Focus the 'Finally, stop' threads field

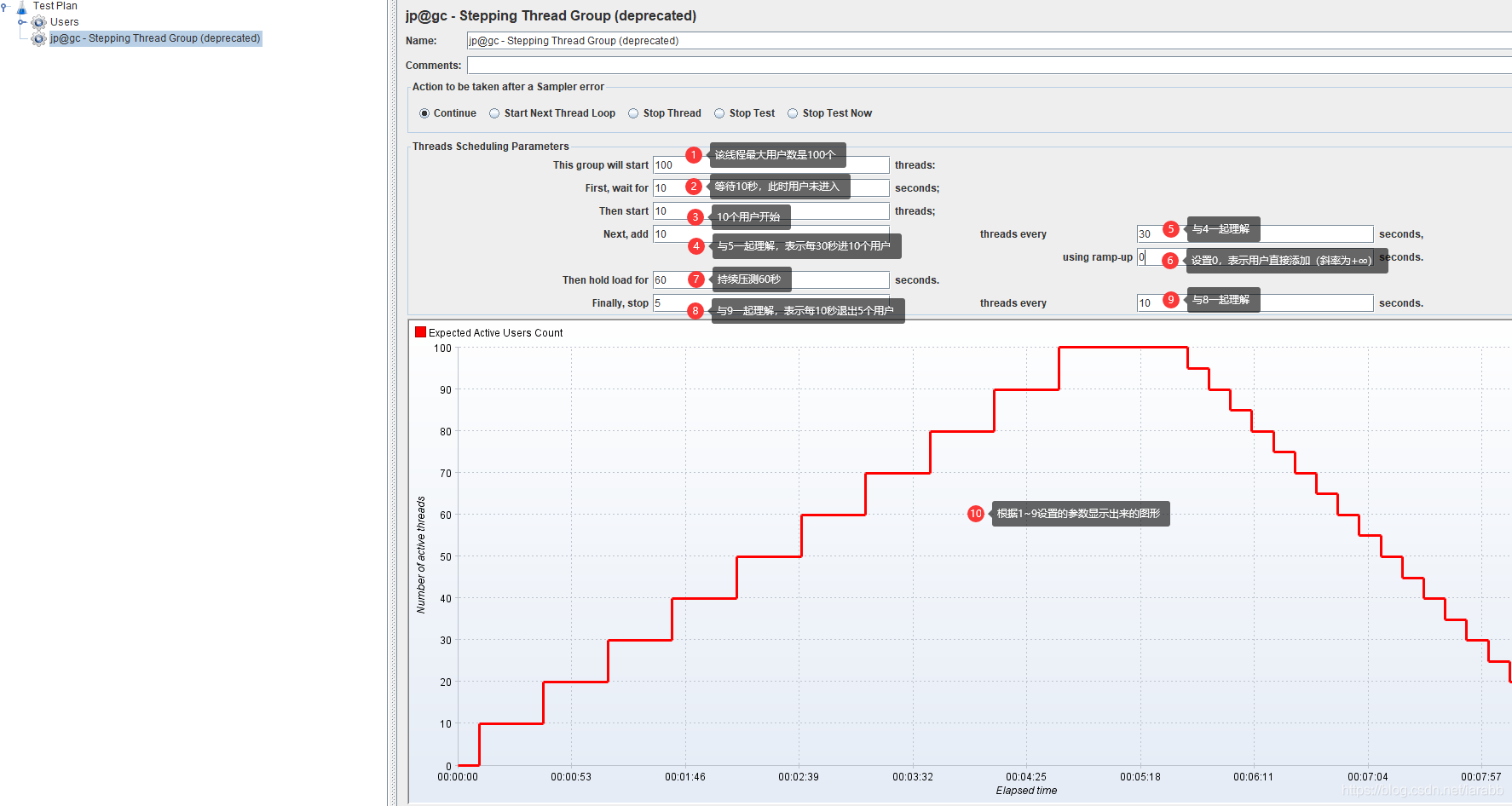click(770, 303)
